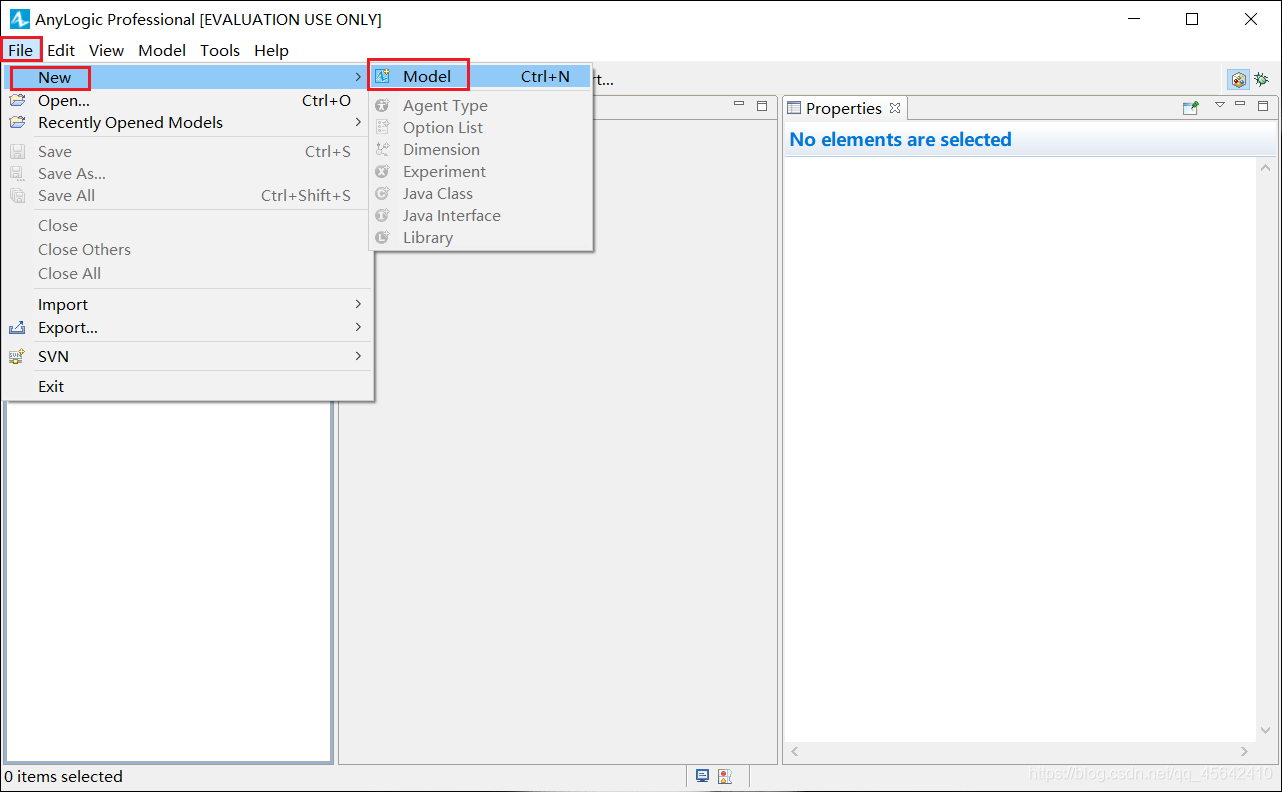The width and height of the screenshot is (1282, 792).
Task: Click the SVN icon in File menu
Action: coord(17,356)
